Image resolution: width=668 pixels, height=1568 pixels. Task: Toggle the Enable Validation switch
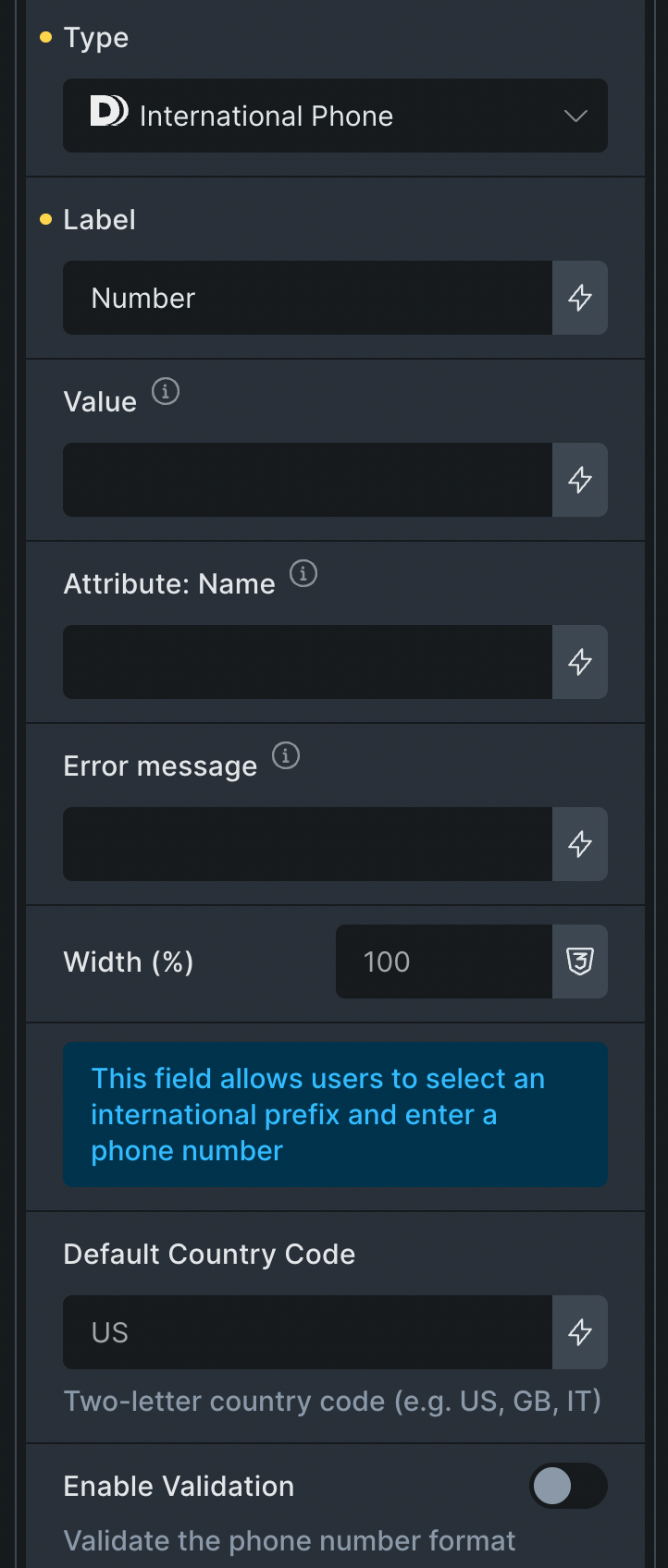(567, 1486)
